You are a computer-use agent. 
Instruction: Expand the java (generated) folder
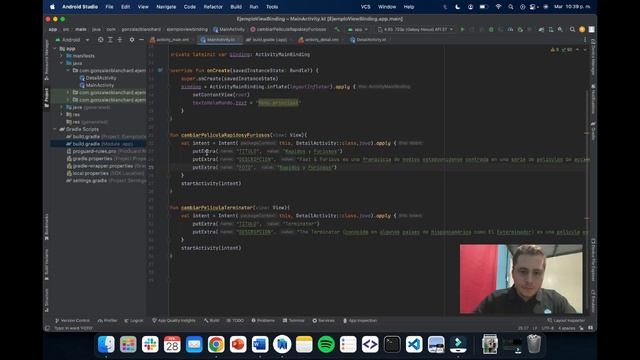coord(62,107)
